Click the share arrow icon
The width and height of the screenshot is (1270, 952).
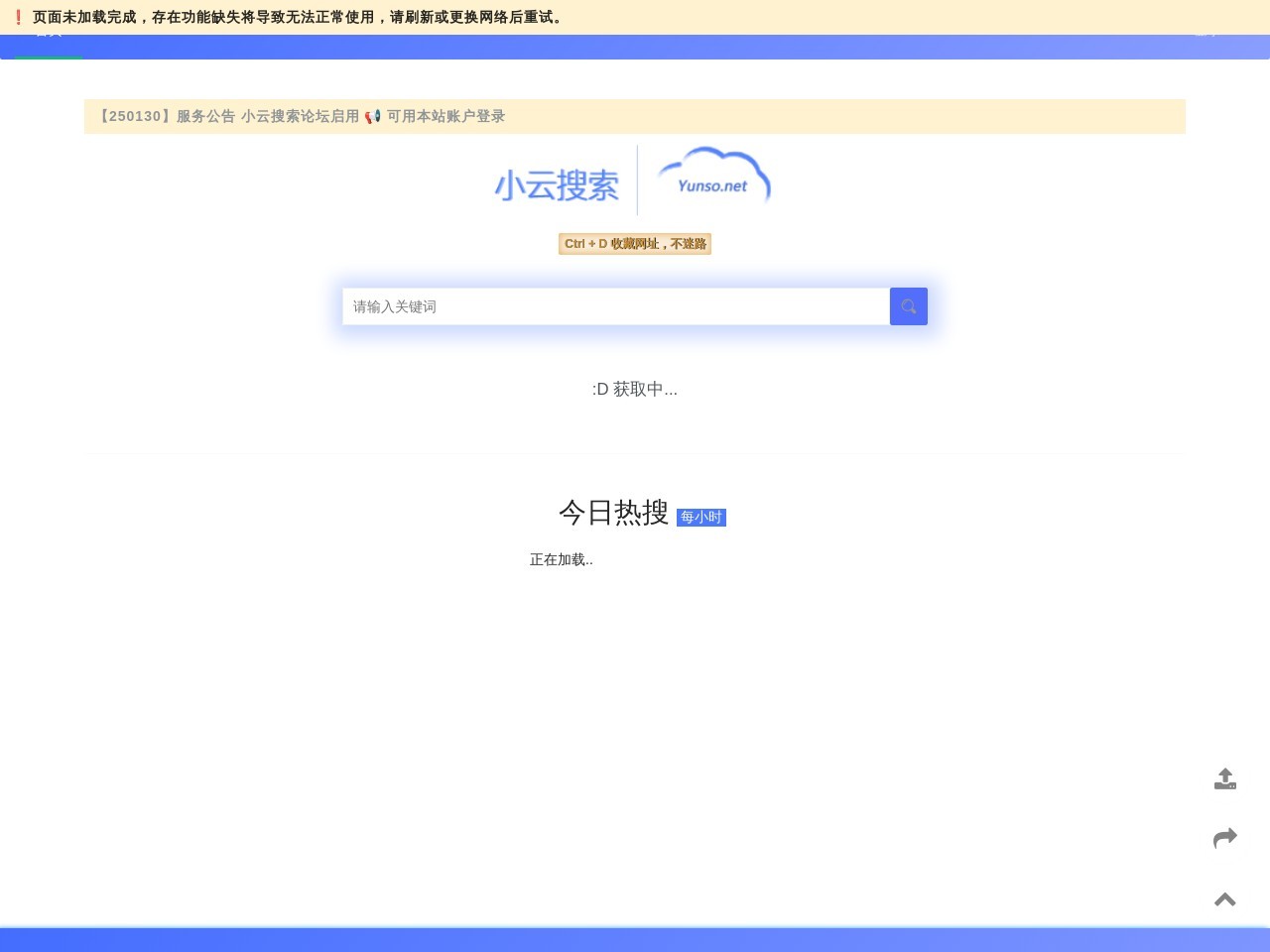[1225, 838]
